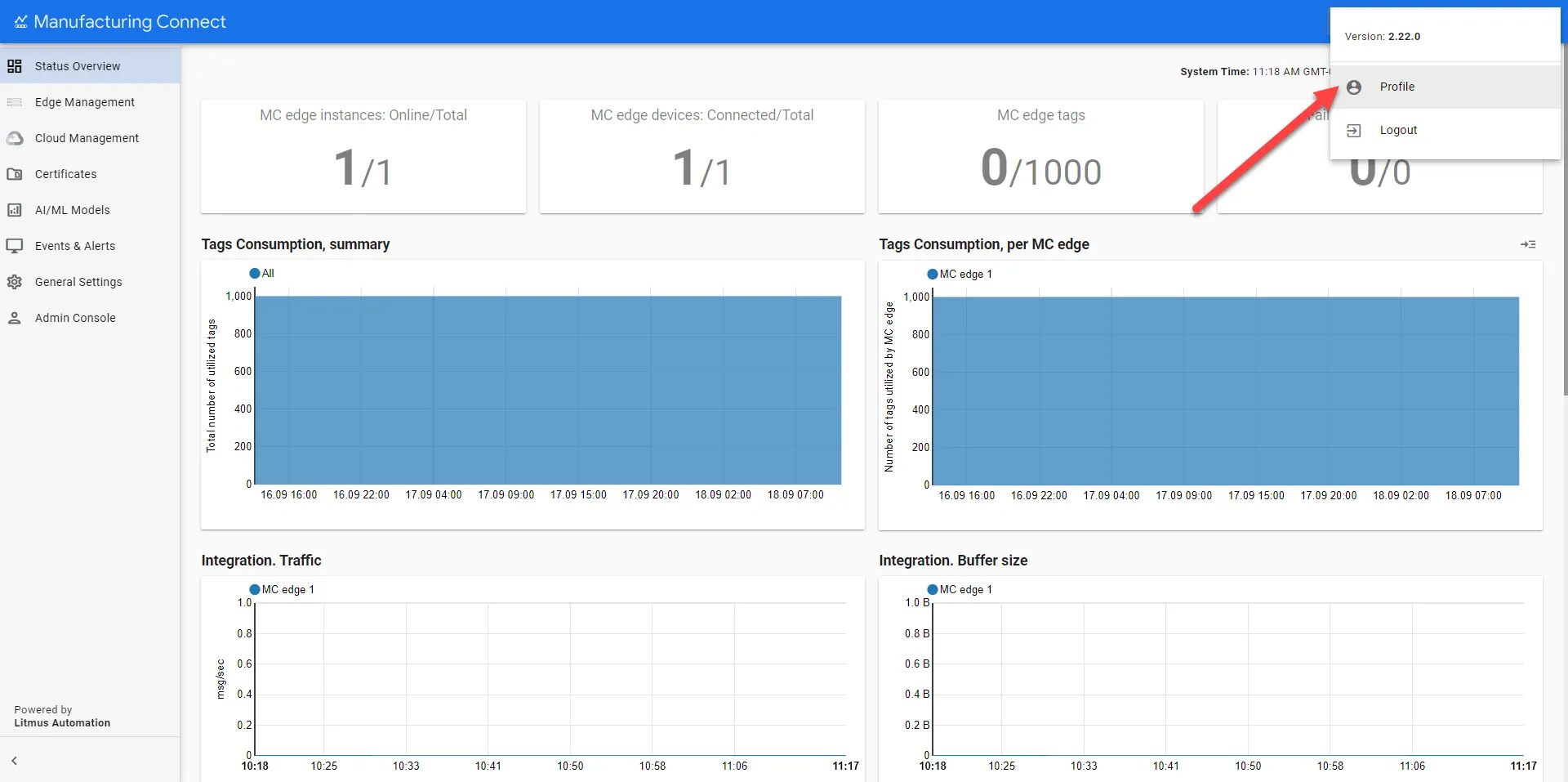This screenshot has height=782, width=1568.
Task: Click the Integration. Traffic heading
Action: click(261, 561)
